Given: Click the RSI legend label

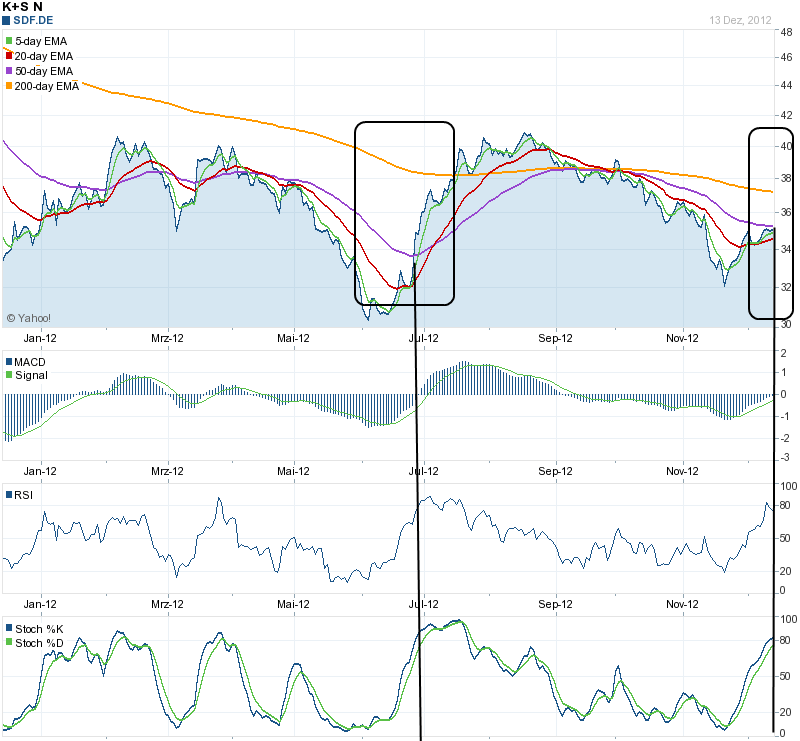Looking at the screenshot, I should point(23,495).
